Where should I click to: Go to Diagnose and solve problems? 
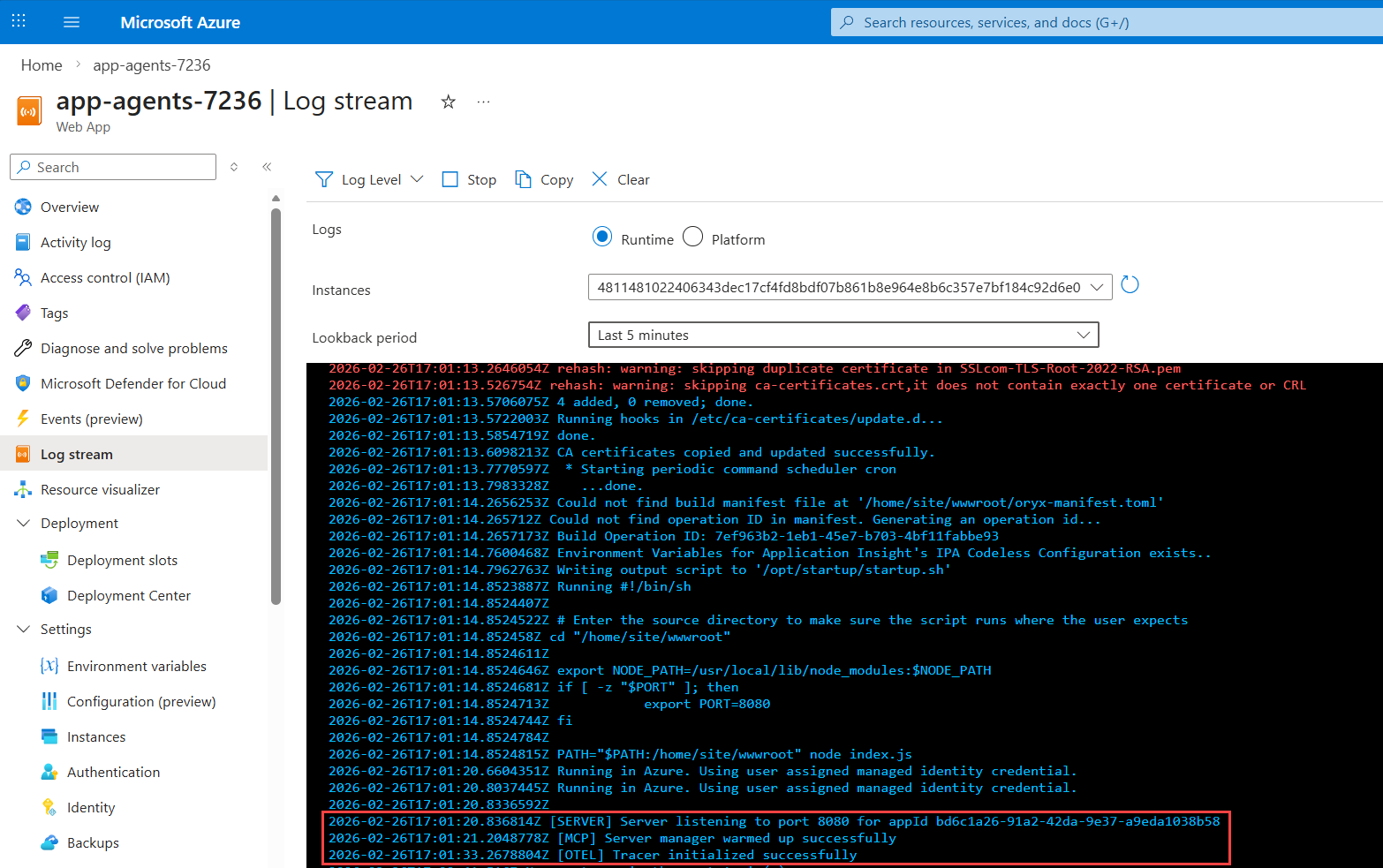133,349
